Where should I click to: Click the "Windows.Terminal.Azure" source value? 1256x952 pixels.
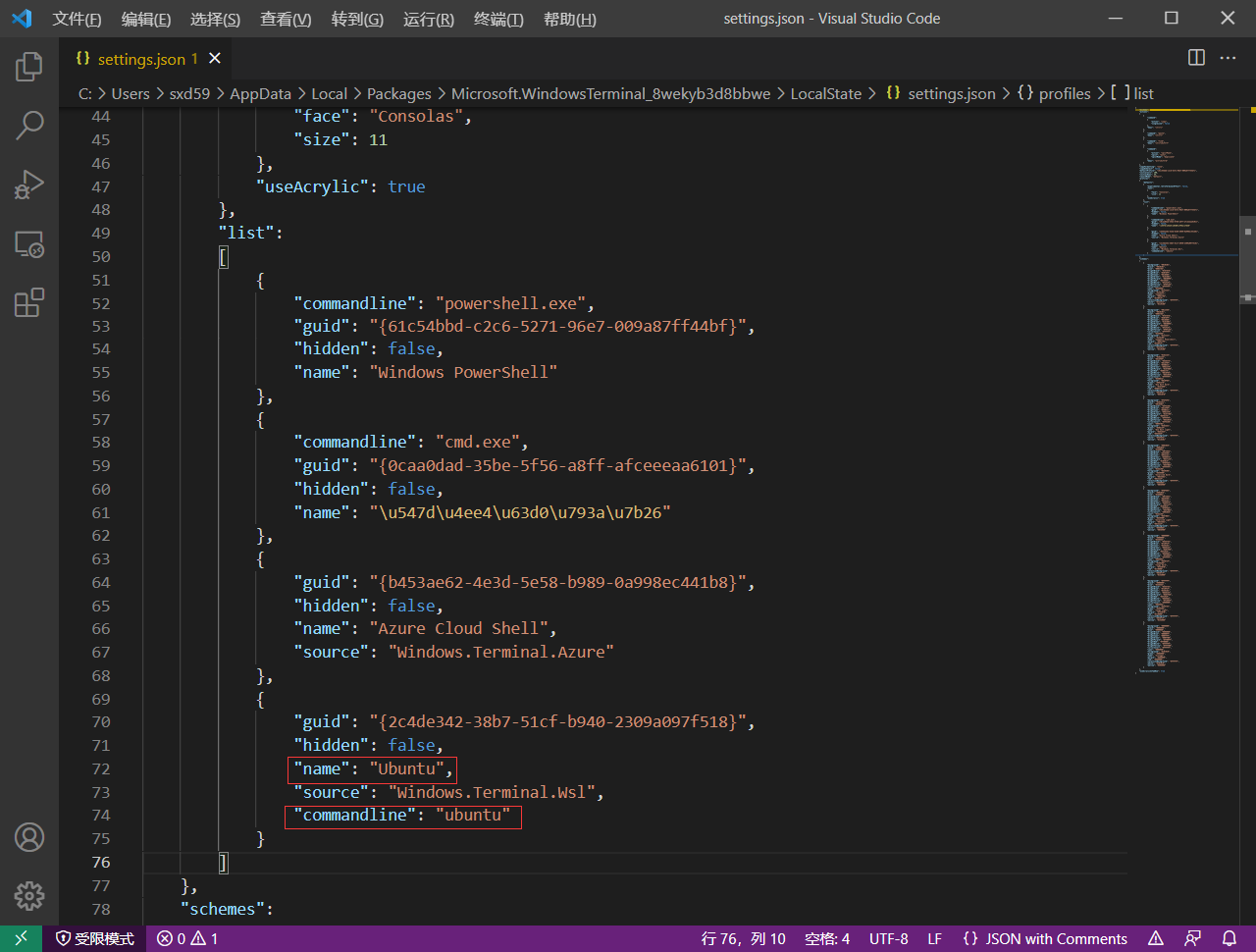click(x=500, y=652)
